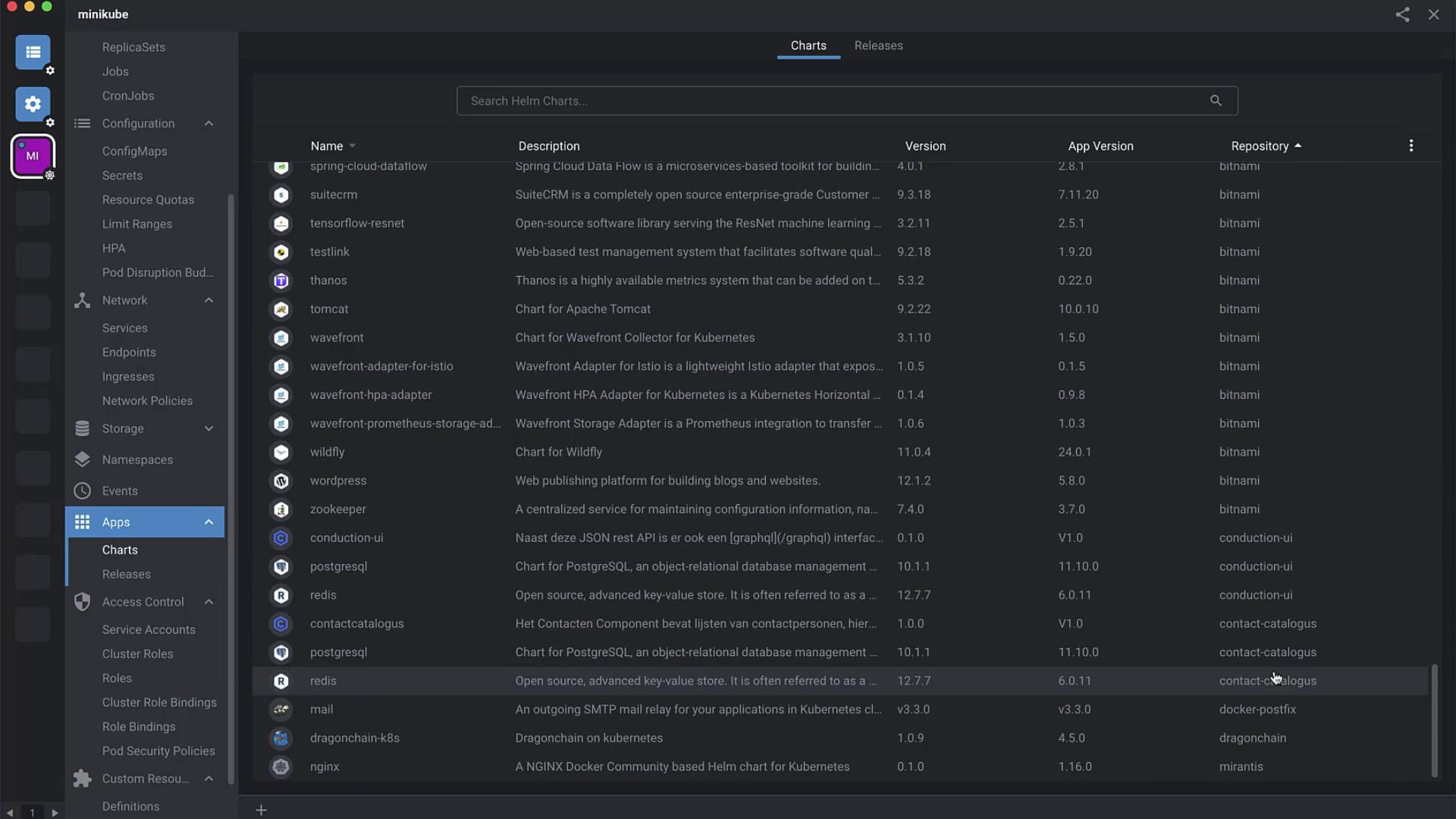Switch to the Releases tab
The height and width of the screenshot is (819, 1456).
click(878, 45)
